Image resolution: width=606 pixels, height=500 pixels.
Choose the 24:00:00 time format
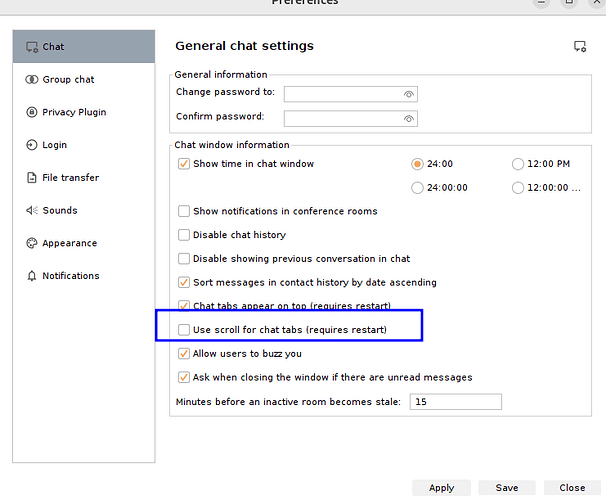418,187
